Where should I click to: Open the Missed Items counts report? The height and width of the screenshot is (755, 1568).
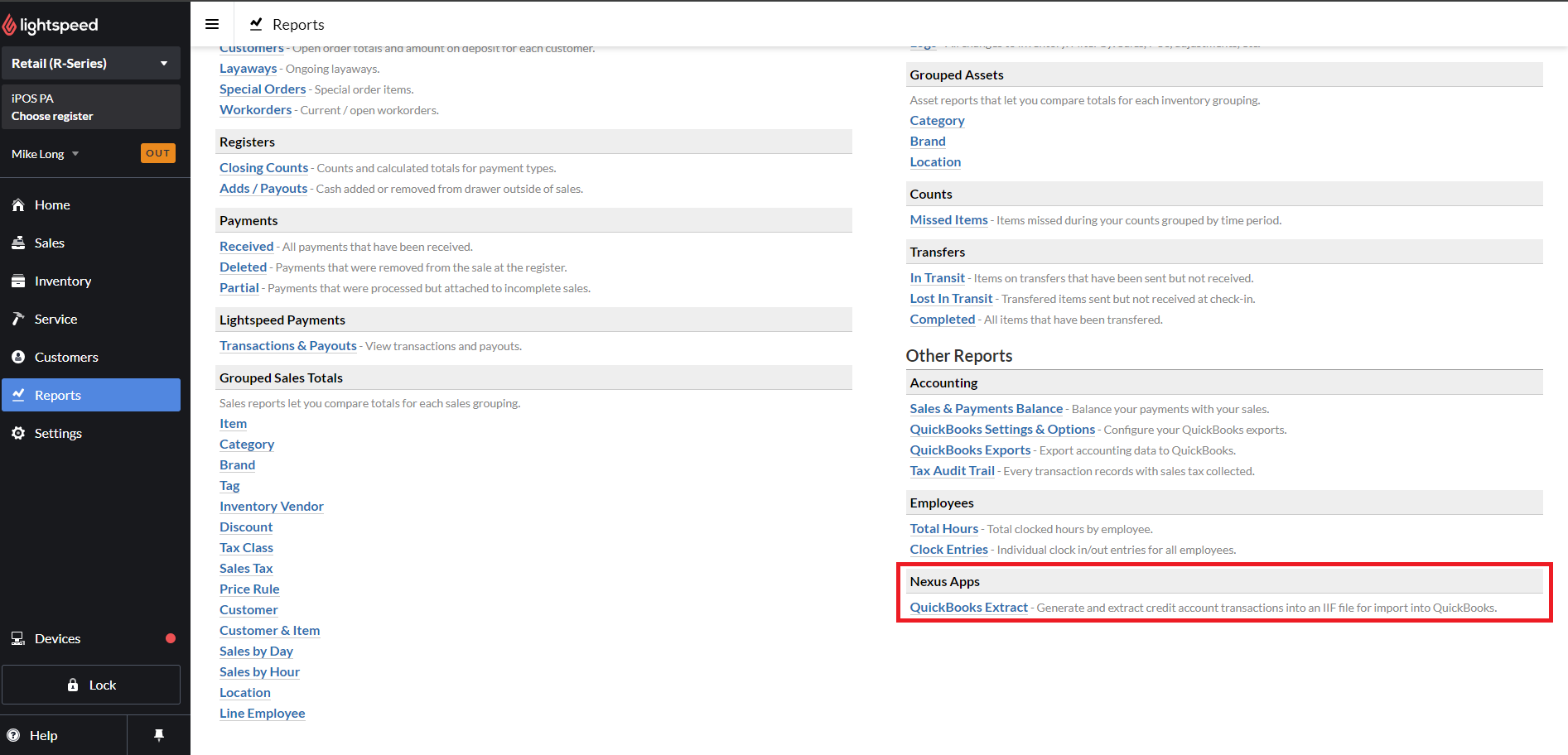point(949,220)
